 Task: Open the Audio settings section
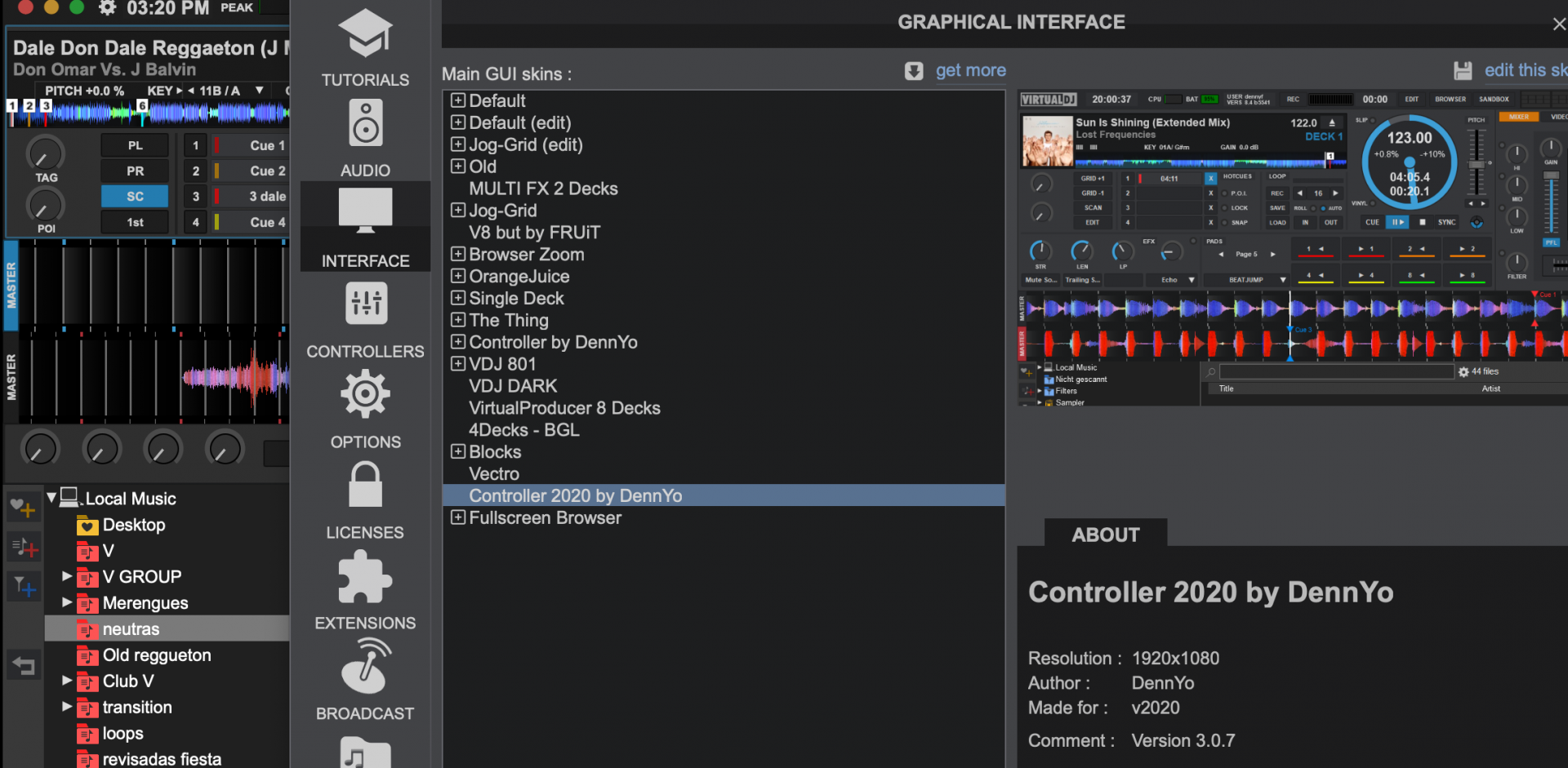pyautogui.click(x=365, y=137)
